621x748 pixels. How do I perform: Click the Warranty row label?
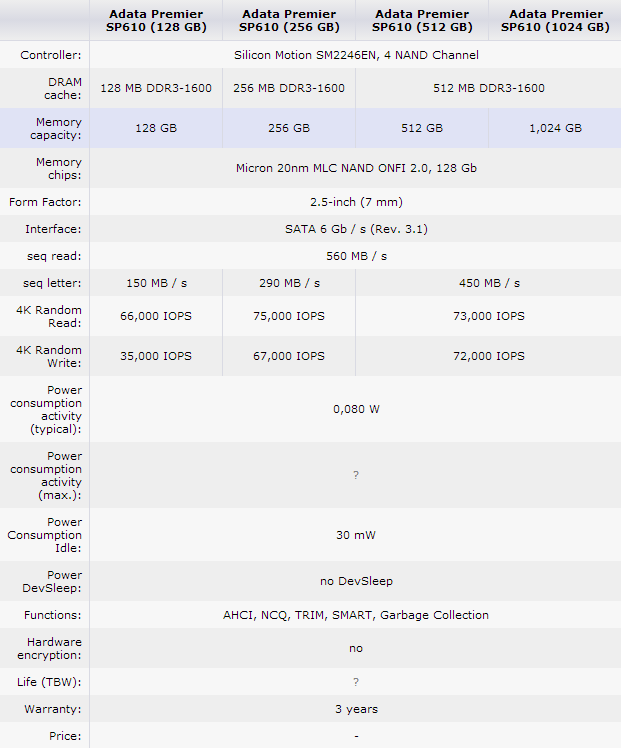coord(52,709)
